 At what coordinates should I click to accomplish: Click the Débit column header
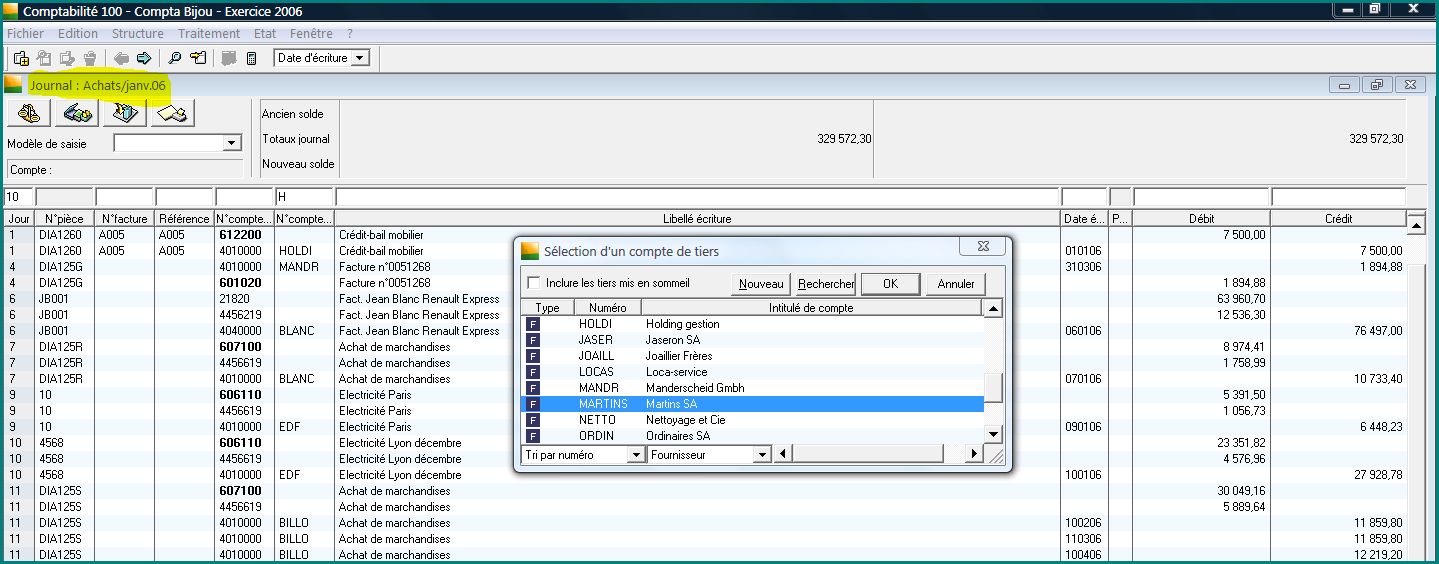(1201, 219)
